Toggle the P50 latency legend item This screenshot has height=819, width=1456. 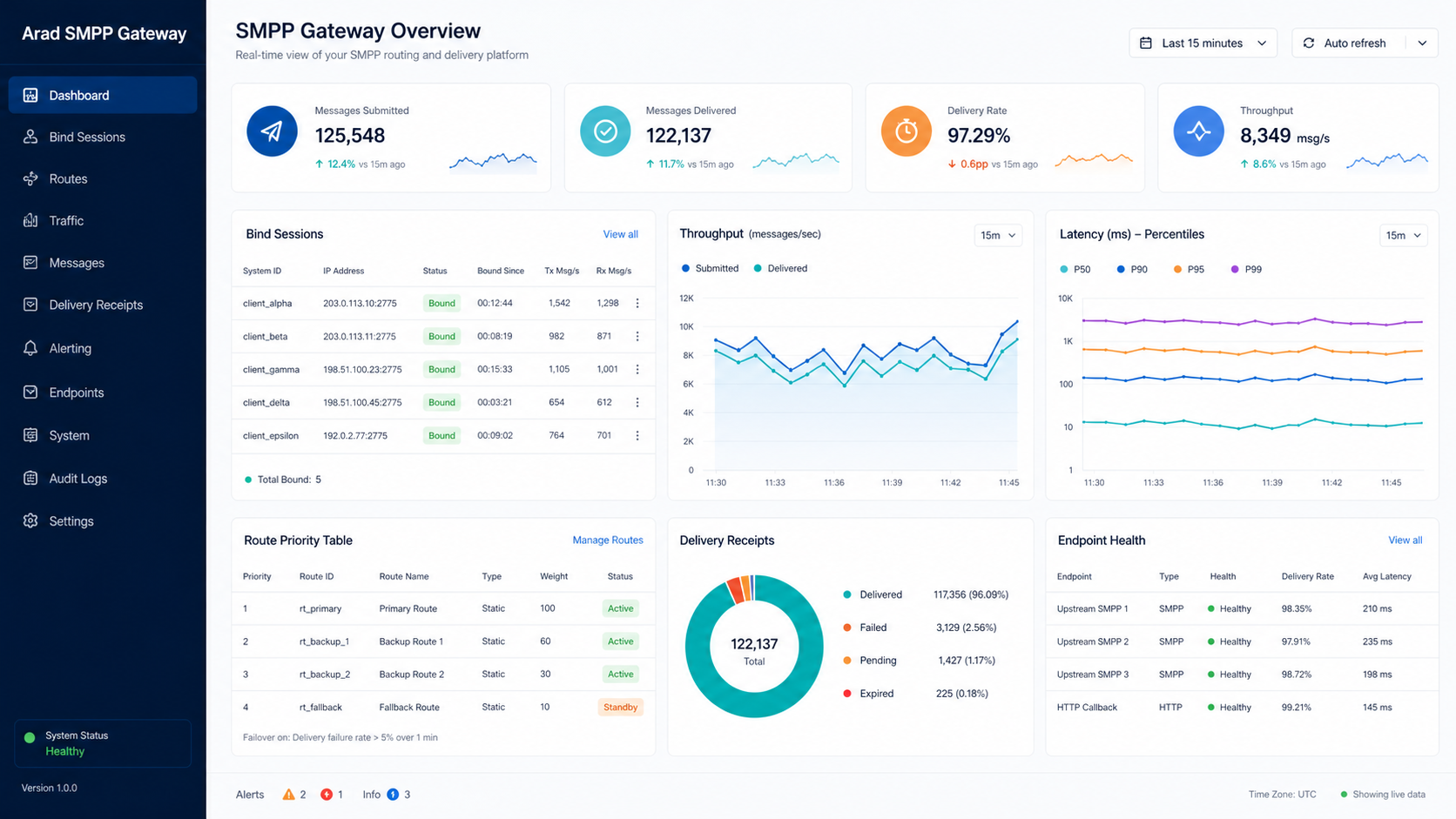coord(1075,269)
